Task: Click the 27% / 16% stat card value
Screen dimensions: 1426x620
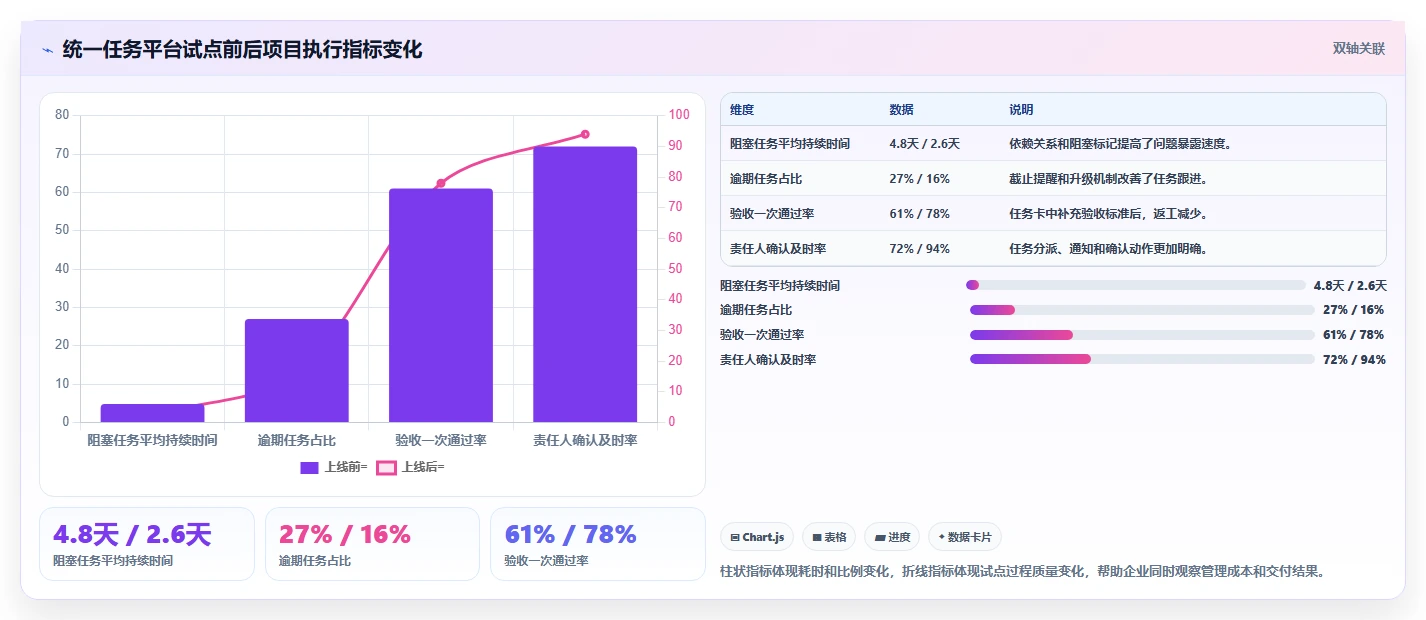Action: pyautogui.click(x=345, y=535)
